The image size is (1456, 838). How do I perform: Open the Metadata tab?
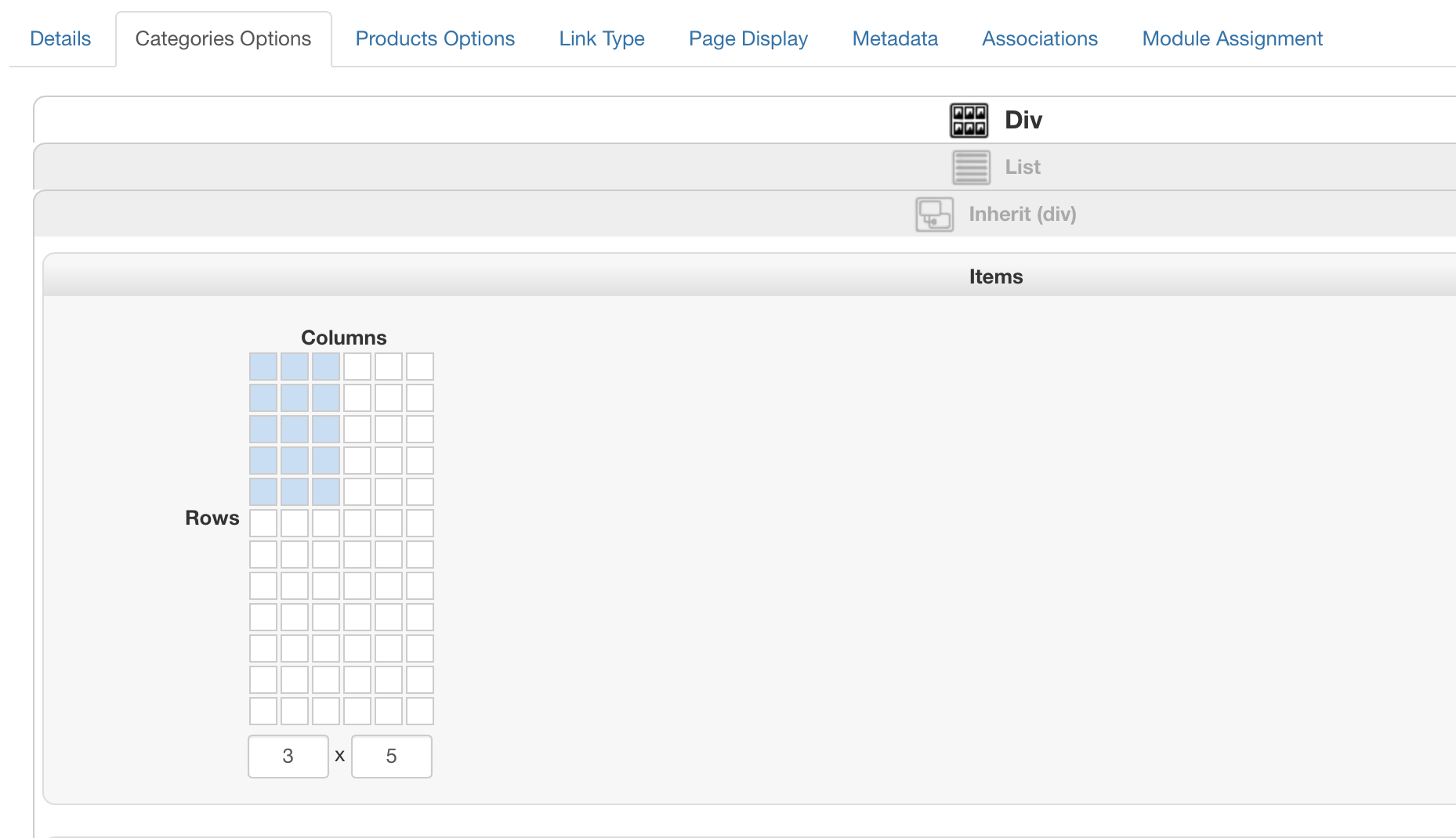coord(895,39)
